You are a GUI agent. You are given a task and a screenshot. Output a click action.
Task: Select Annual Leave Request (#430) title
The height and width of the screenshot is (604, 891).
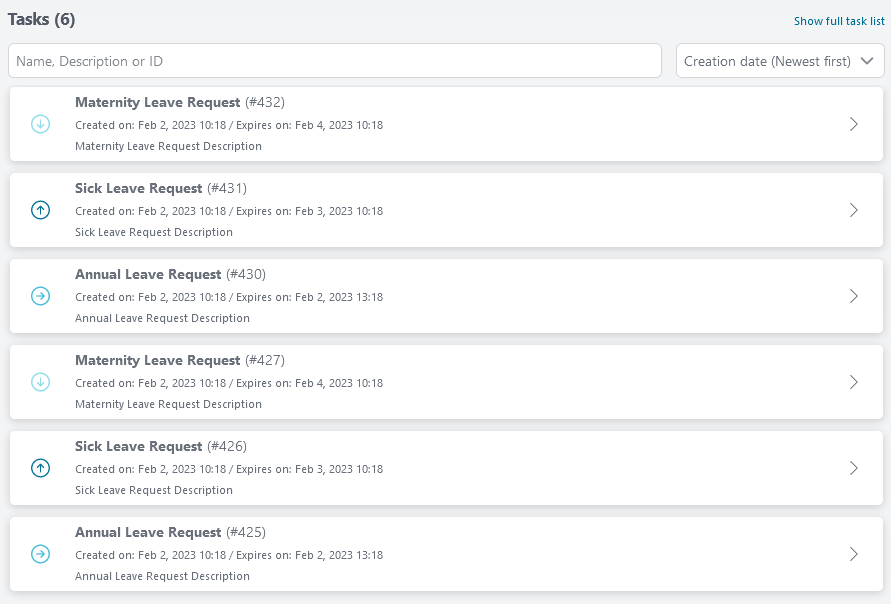[170, 274]
